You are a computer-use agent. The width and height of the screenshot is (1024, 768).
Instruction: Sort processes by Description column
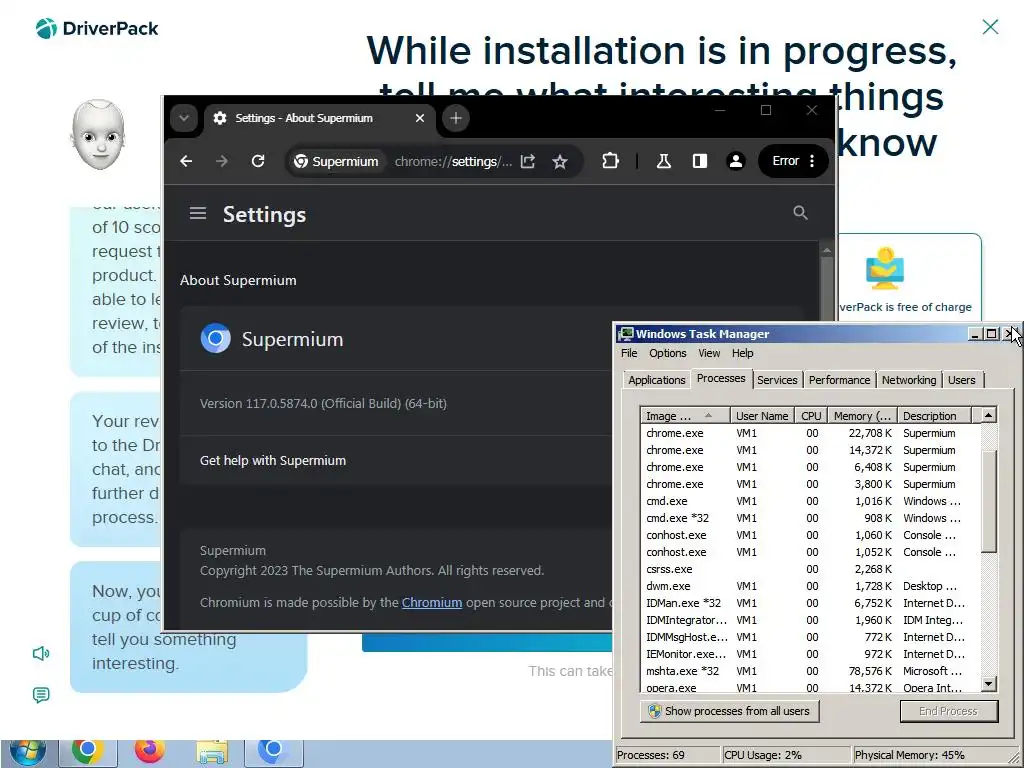click(x=935, y=416)
